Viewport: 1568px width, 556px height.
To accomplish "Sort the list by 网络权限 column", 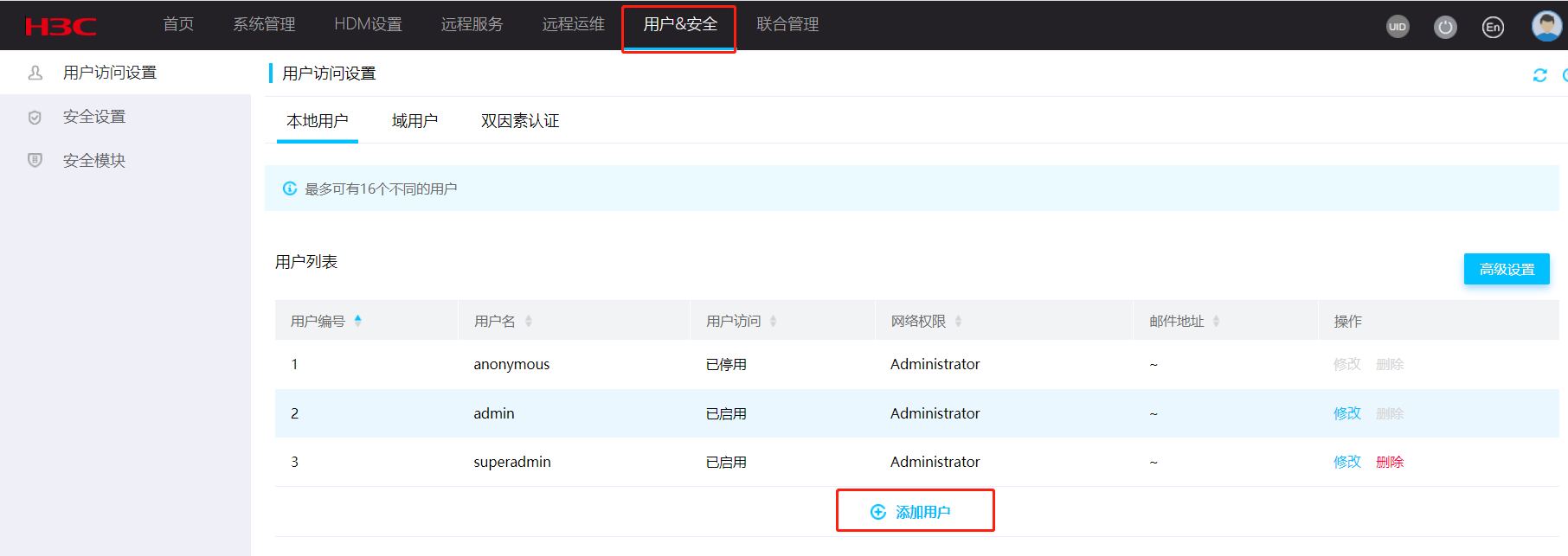I will tap(958, 321).
